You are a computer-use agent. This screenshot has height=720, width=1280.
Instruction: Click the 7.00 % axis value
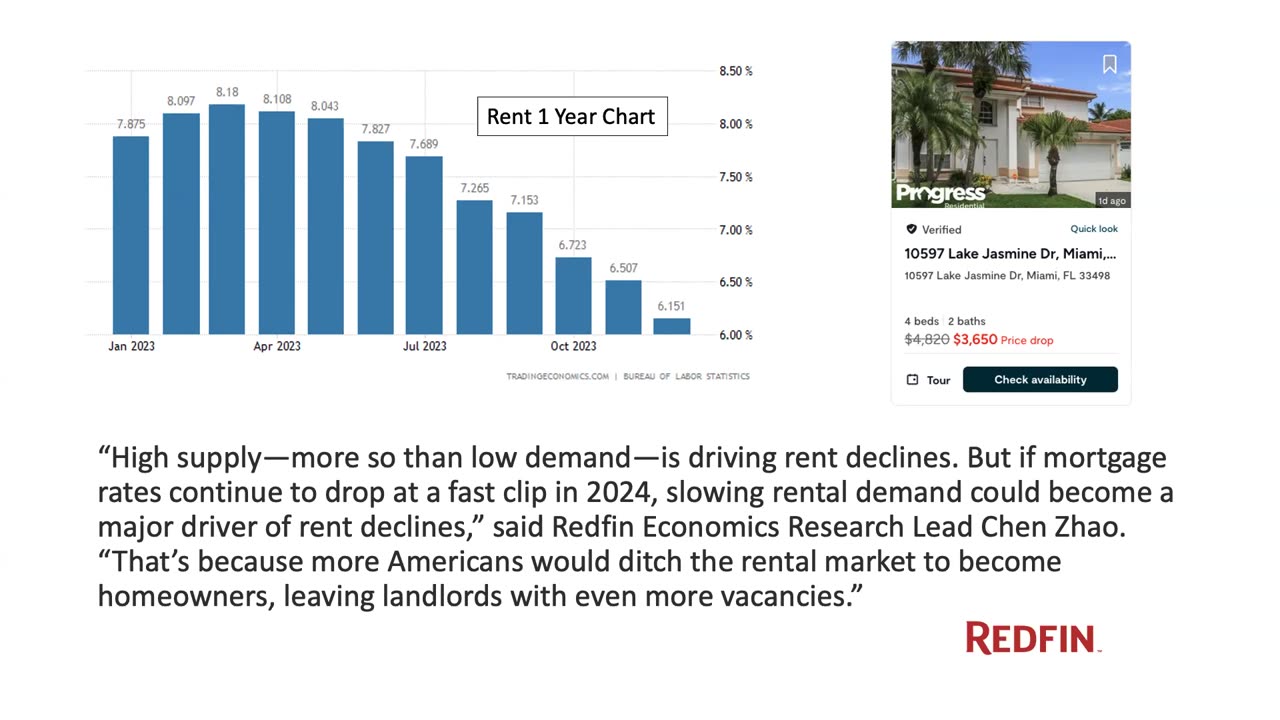pyautogui.click(x=736, y=230)
